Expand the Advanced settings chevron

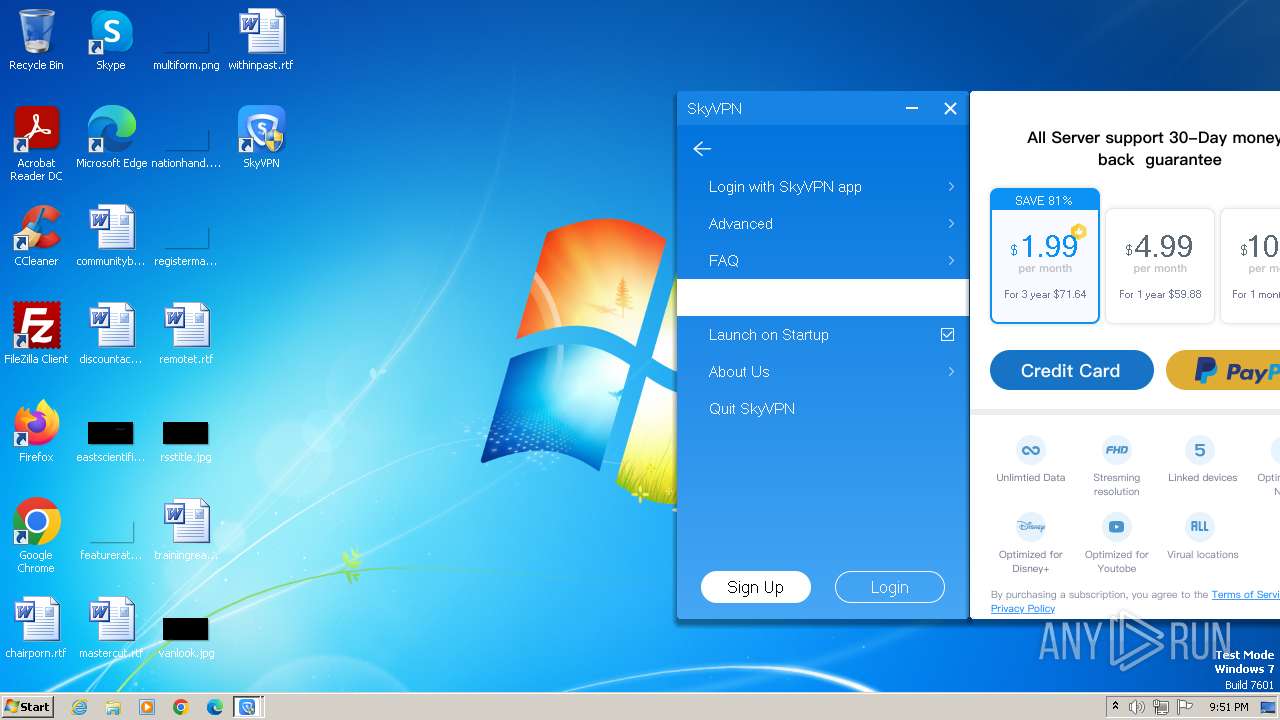click(951, 224)
